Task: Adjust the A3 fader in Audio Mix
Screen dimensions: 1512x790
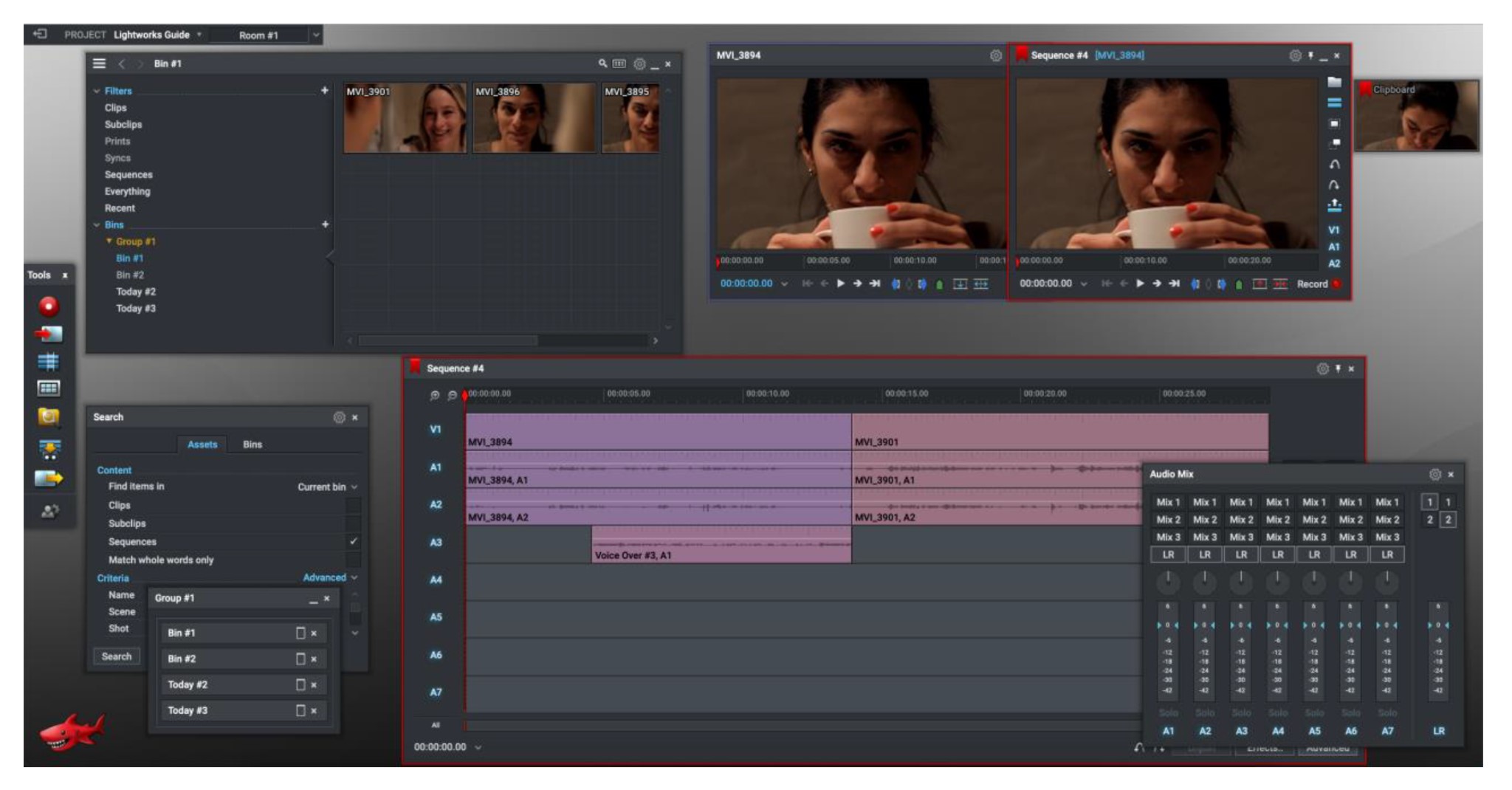Action: pyautogui.click(x=1240, y=625)
